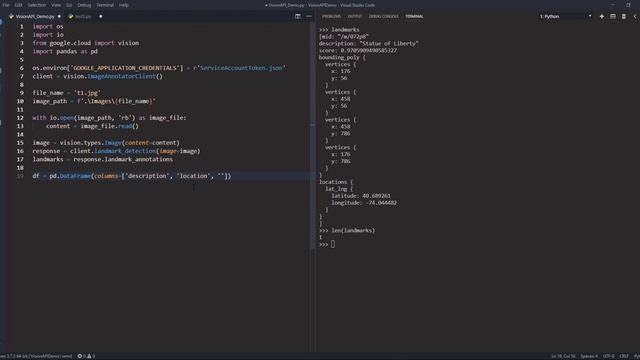This screenshot has height=360, width=640.
Task: Switch to the Debug Console tab
Action: coord(383,16)
